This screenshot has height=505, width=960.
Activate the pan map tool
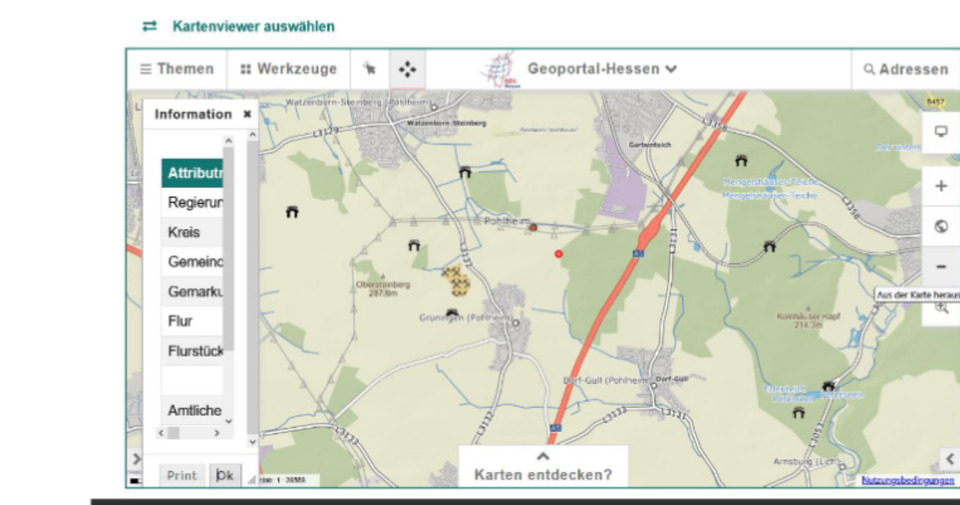(407, 69)
